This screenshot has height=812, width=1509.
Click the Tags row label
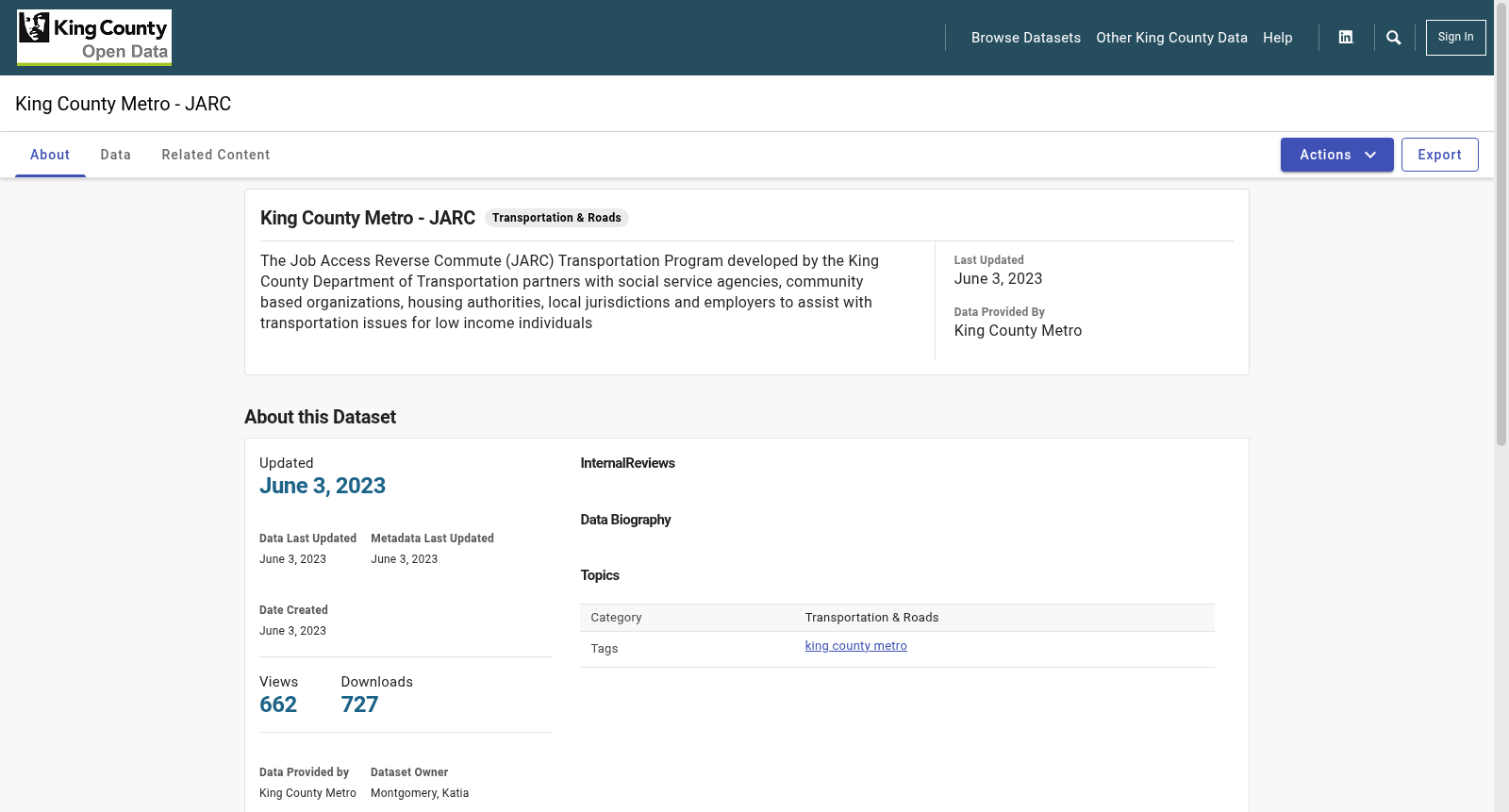(605, 649)
